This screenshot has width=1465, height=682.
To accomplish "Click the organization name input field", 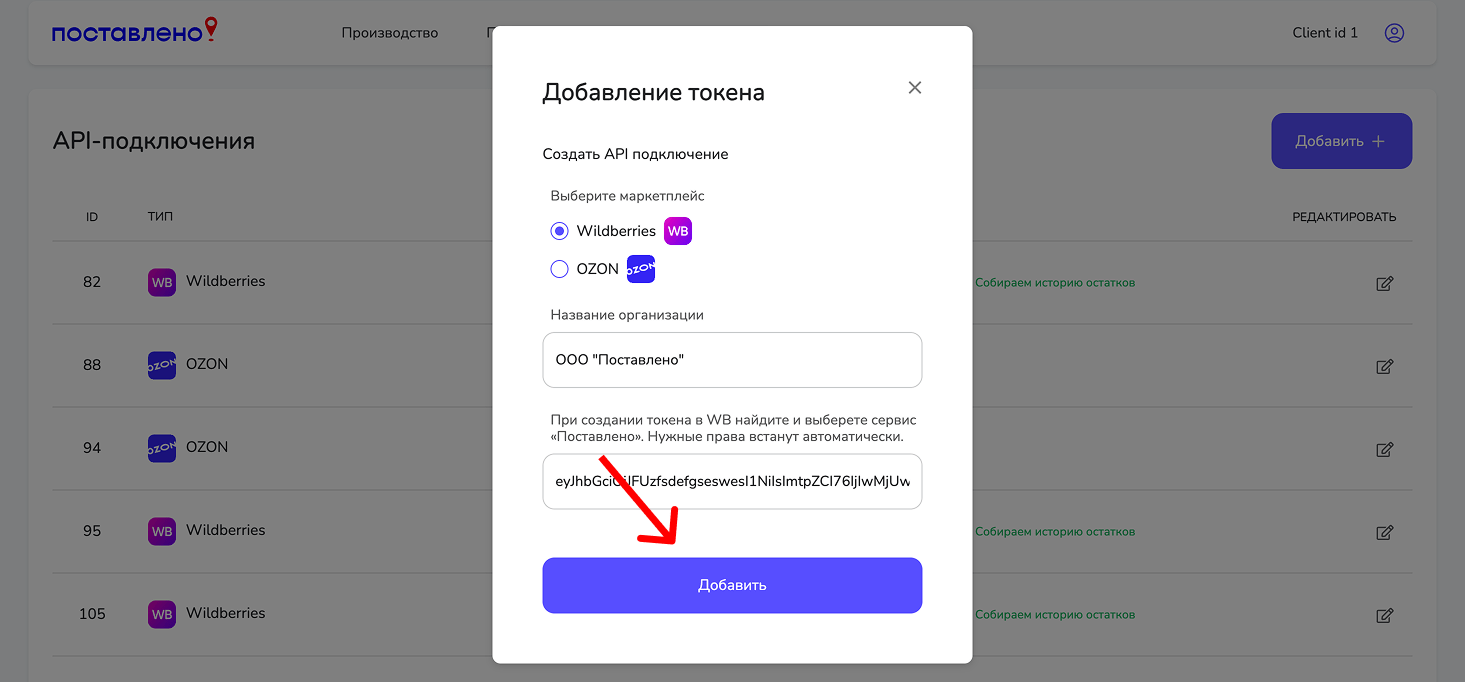I will 732,360.
